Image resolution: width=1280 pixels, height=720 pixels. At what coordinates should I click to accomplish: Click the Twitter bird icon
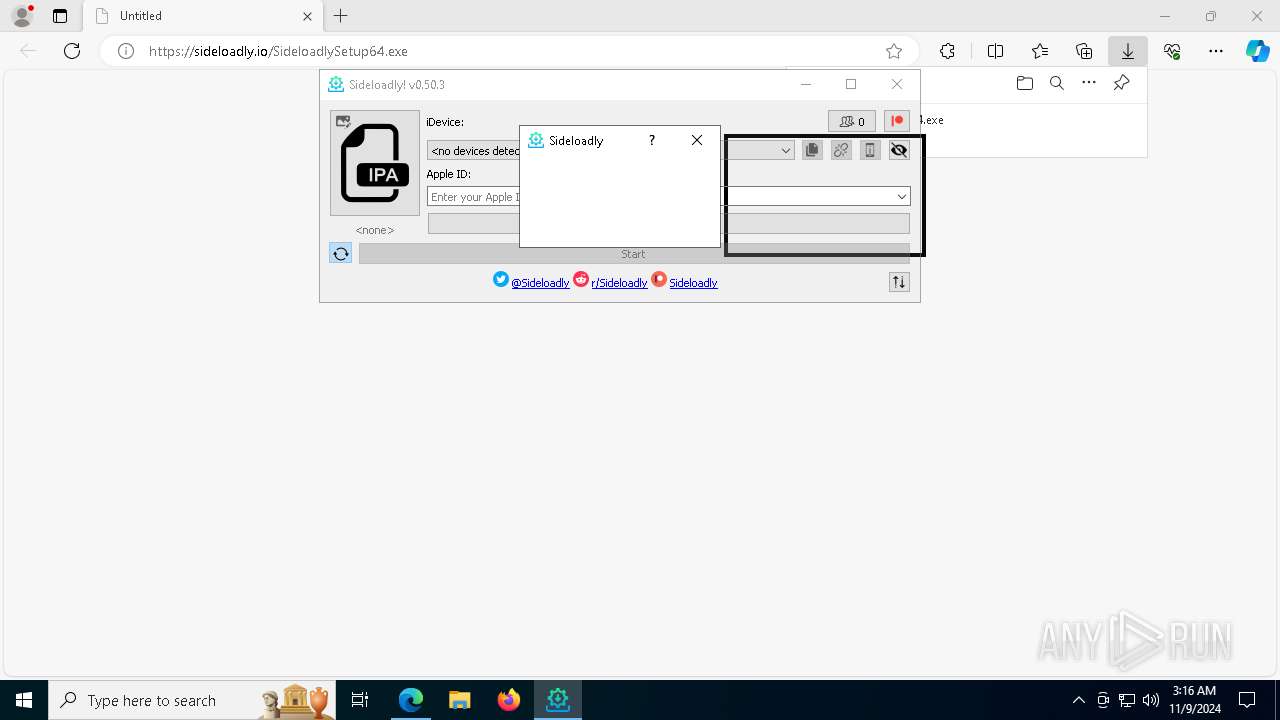(x=501, y=280)
